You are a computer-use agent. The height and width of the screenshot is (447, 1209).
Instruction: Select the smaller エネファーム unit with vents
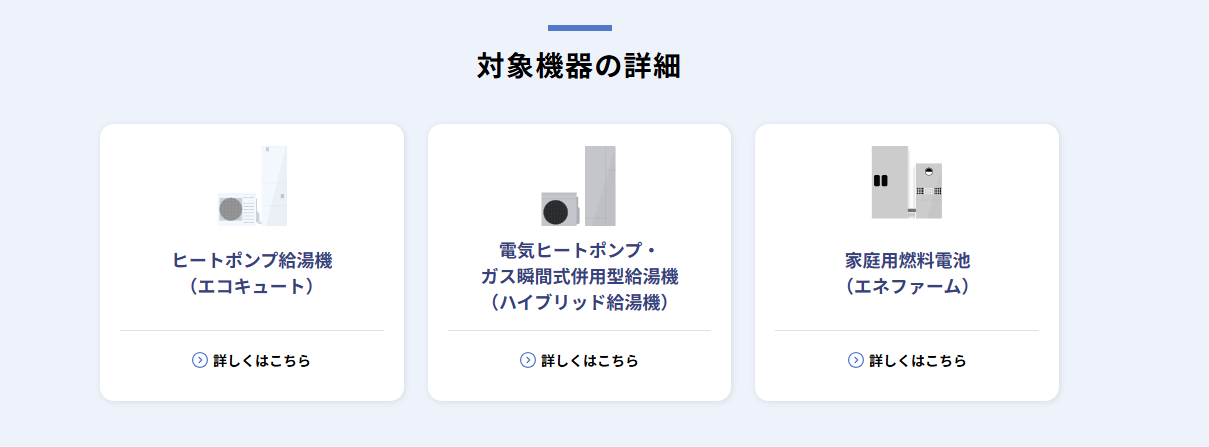point(928,190)
